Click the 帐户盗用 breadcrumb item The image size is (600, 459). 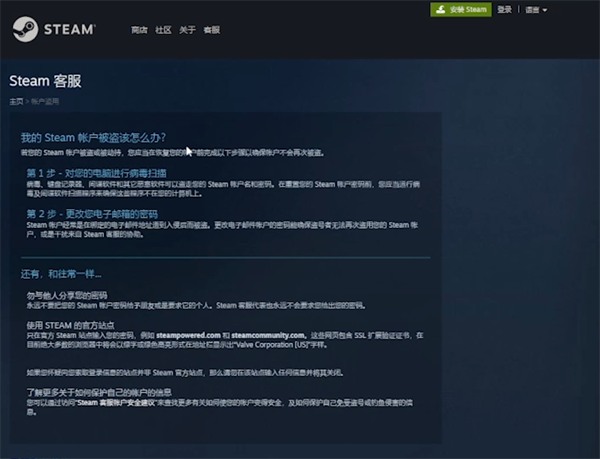44,101
